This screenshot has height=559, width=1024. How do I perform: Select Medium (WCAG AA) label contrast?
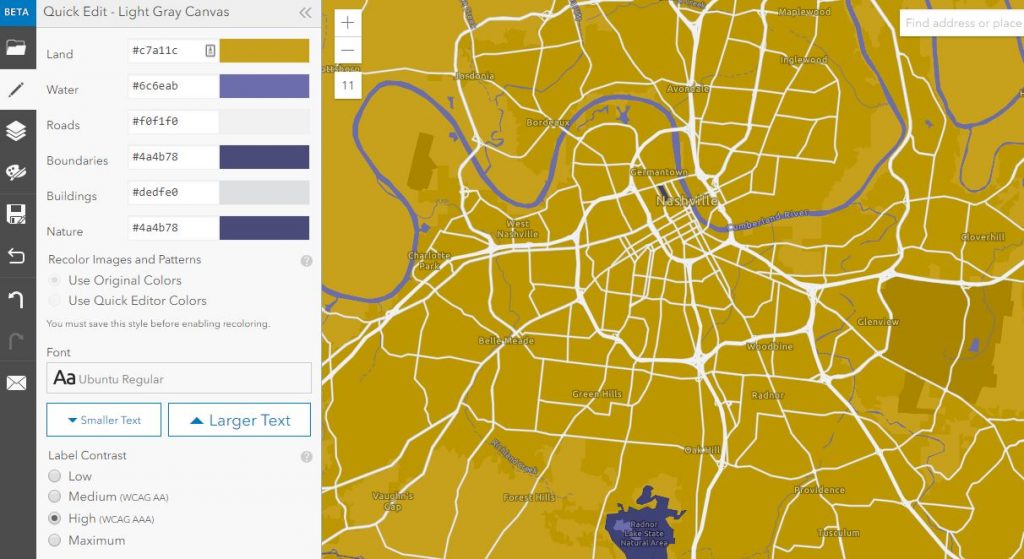pyautogui.click(x=55, y=497)
